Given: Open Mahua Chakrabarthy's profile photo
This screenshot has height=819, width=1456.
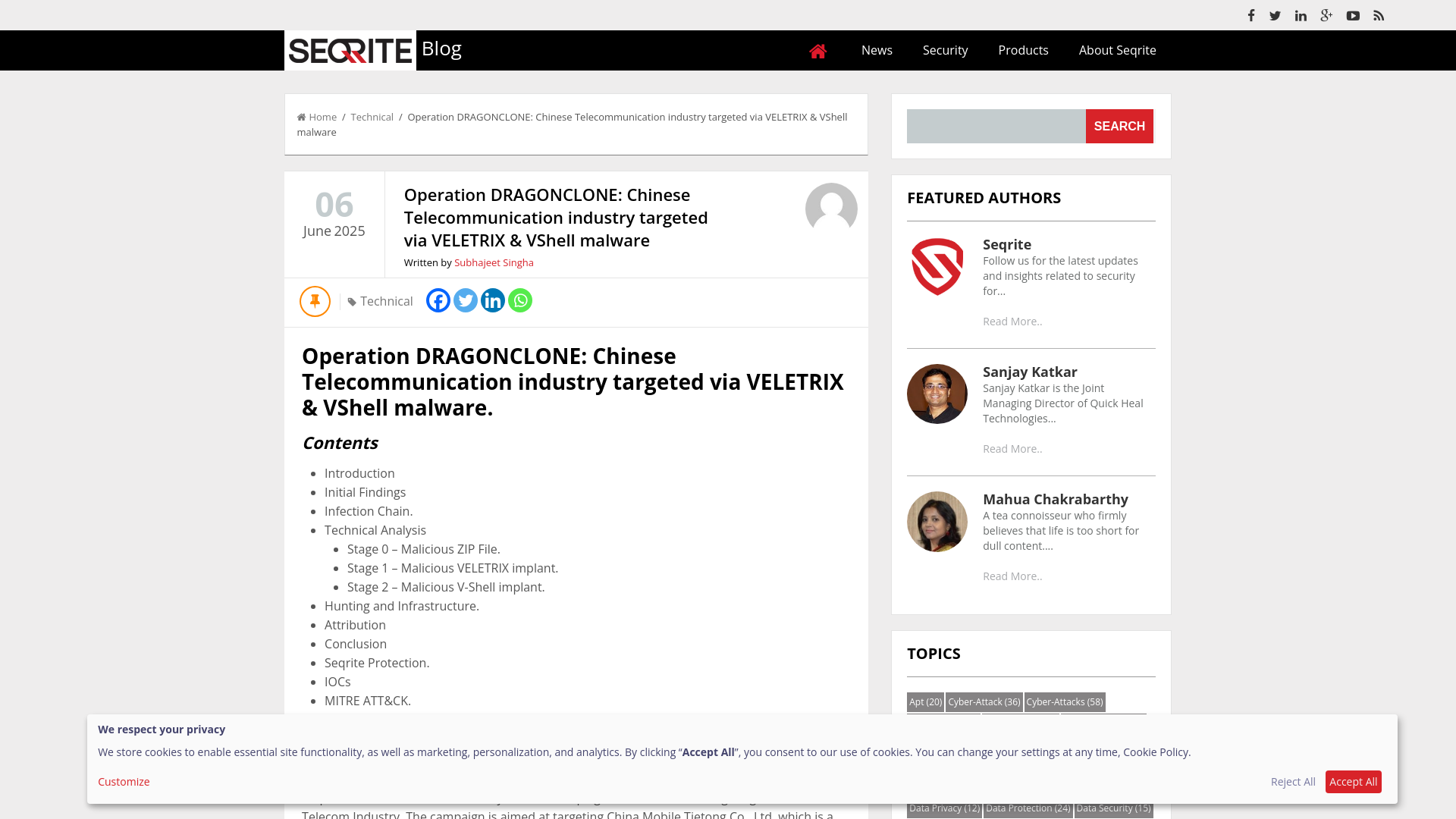Looking at the screenshot, I should pyautogui.click(x=937, y=522).
